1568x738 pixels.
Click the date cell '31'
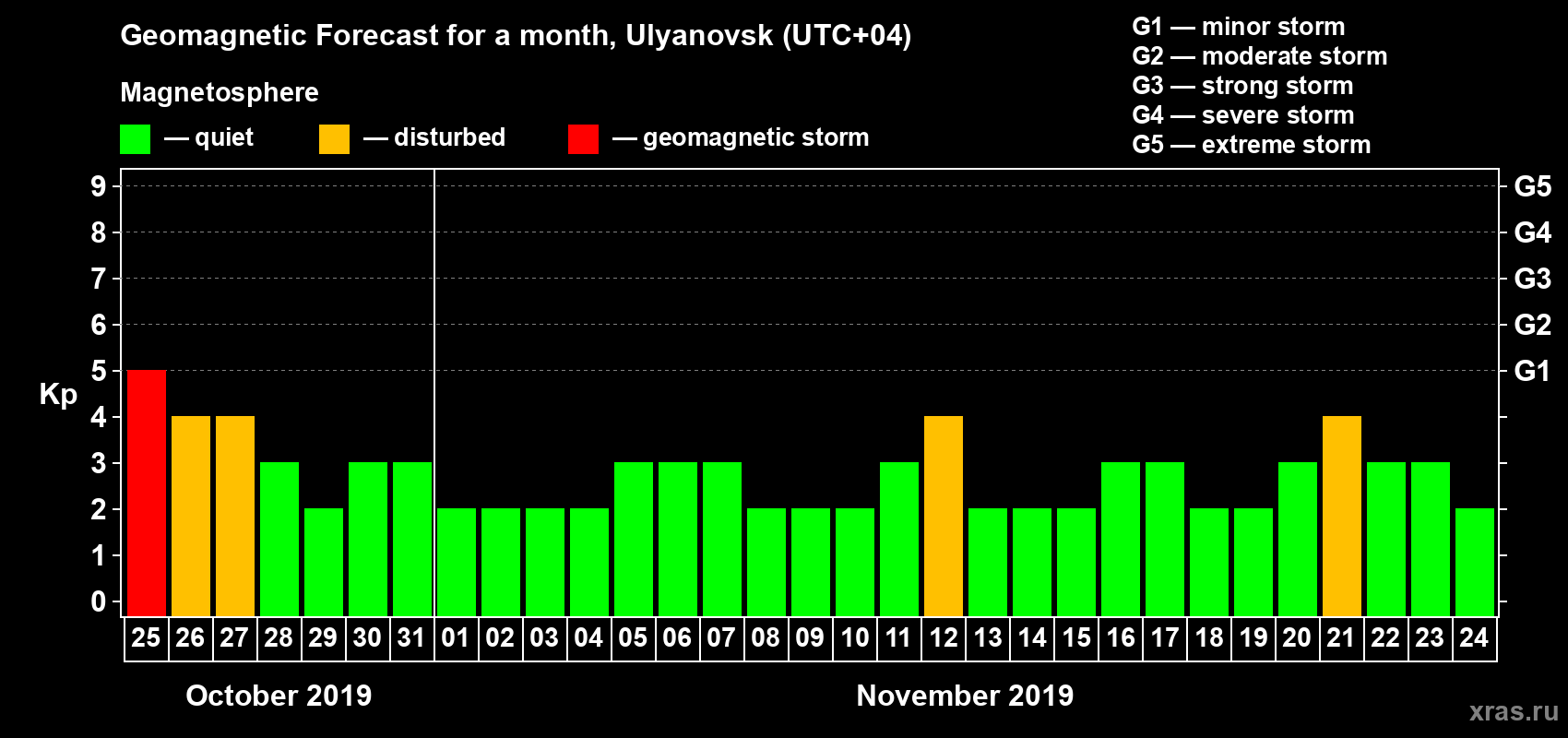coord(412,638)
